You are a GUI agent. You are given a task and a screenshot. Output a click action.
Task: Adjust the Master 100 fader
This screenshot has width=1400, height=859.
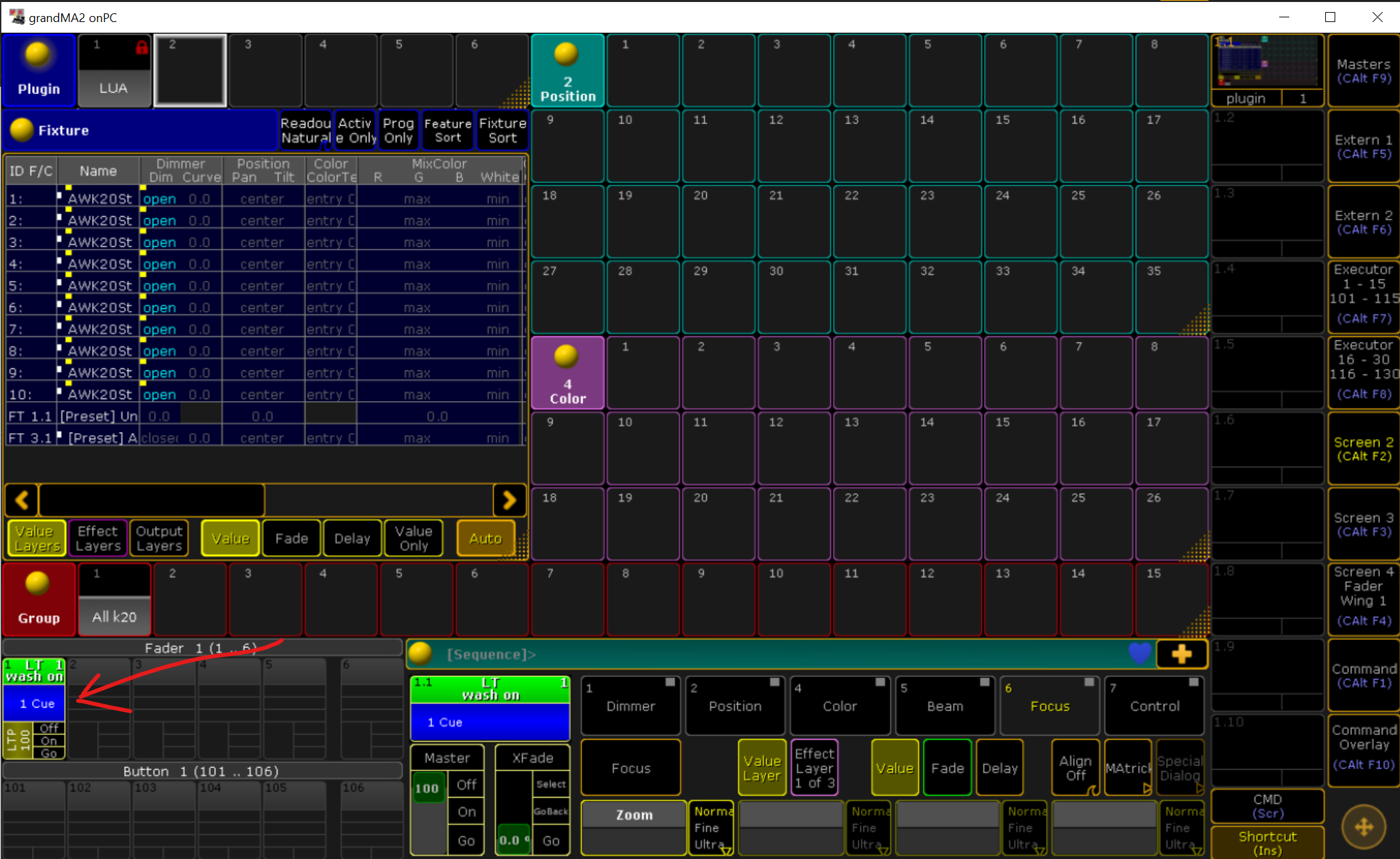(427, 812)
